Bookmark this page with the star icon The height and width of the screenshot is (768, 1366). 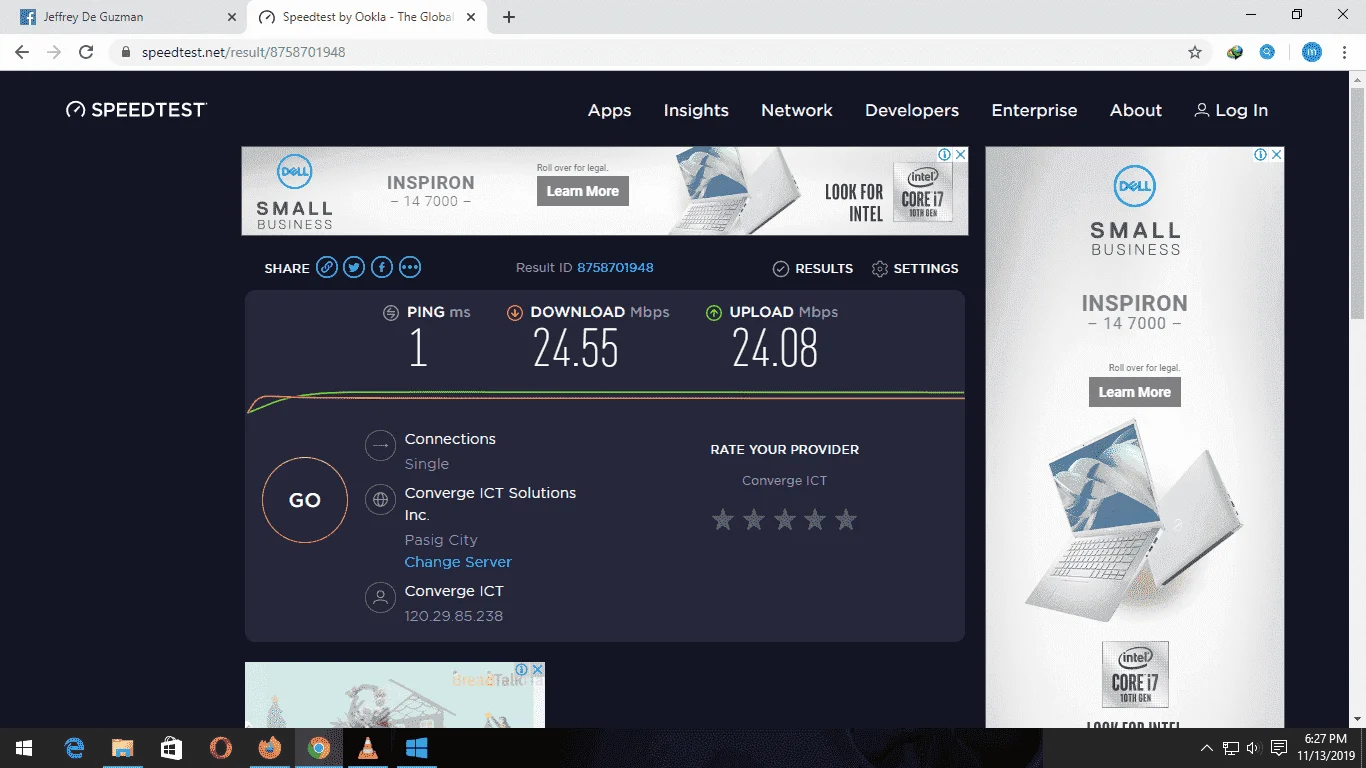(1195, 52)
